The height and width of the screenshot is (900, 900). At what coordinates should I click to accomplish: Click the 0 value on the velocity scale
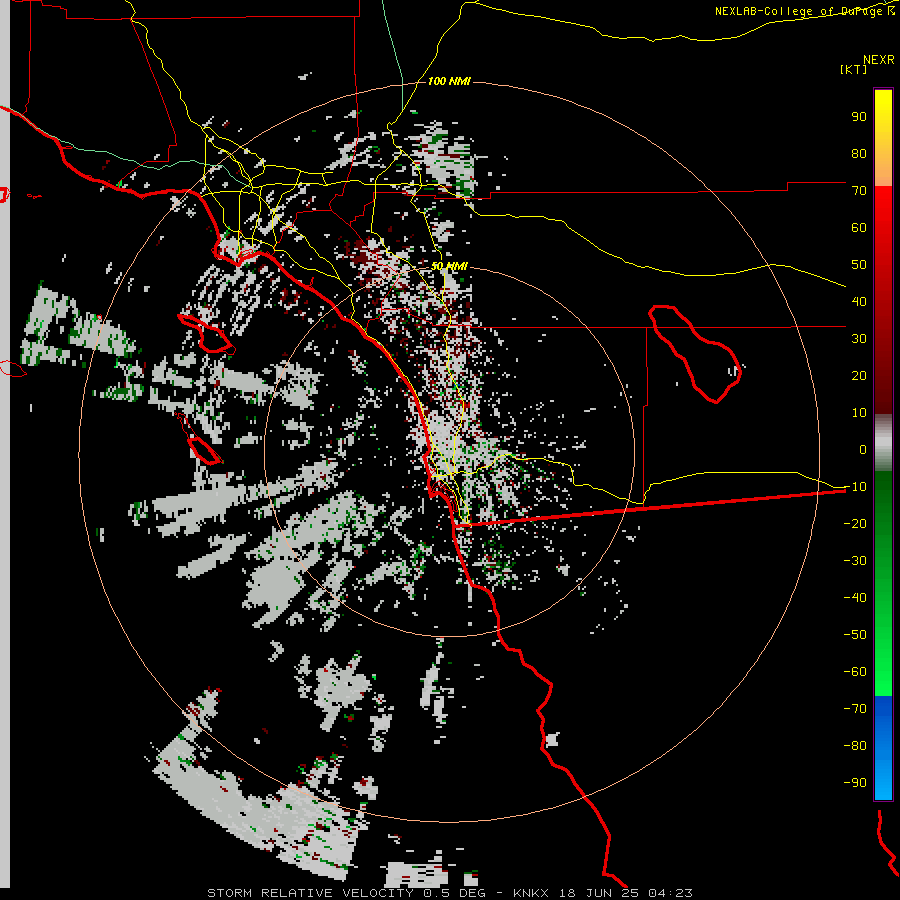click(x=863, y=450)
